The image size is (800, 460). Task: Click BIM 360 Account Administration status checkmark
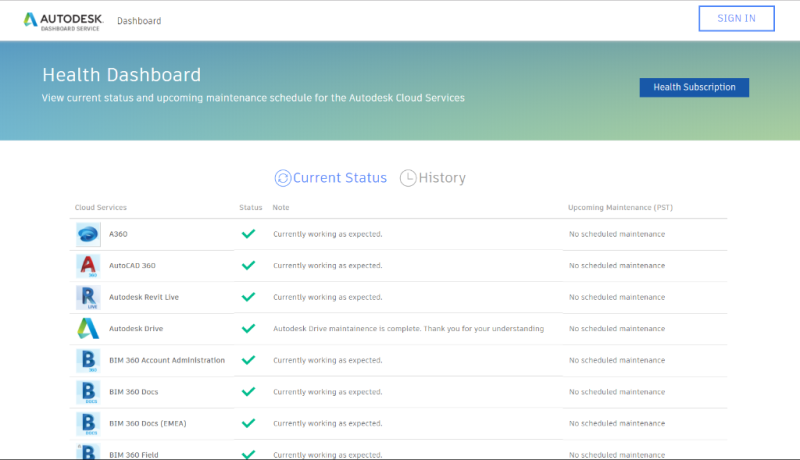point(248,360)
